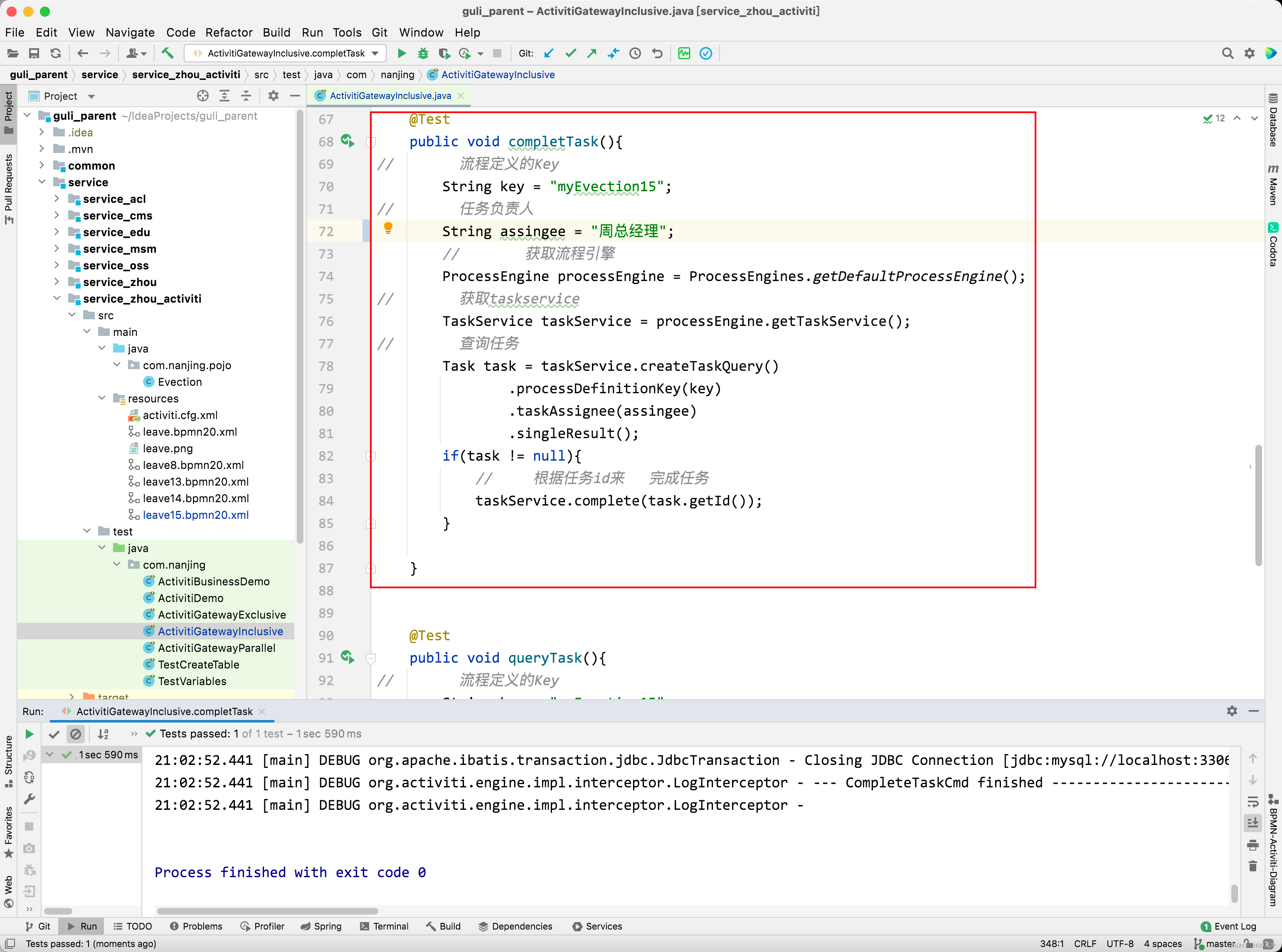
Task: Open the Refactor menu
Action: 229,32
